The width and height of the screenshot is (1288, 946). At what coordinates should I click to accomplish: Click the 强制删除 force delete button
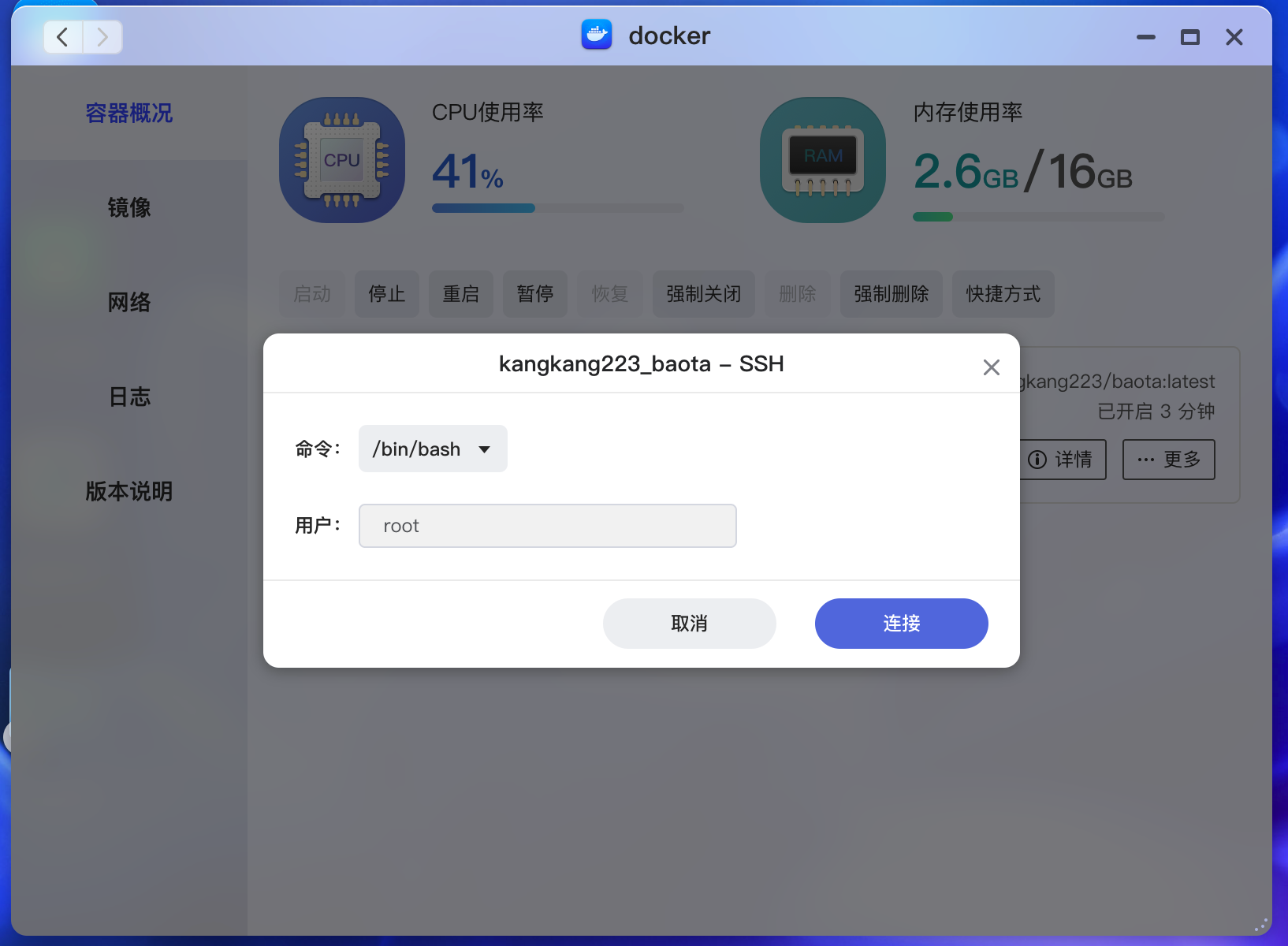click(x=892, y=294)
